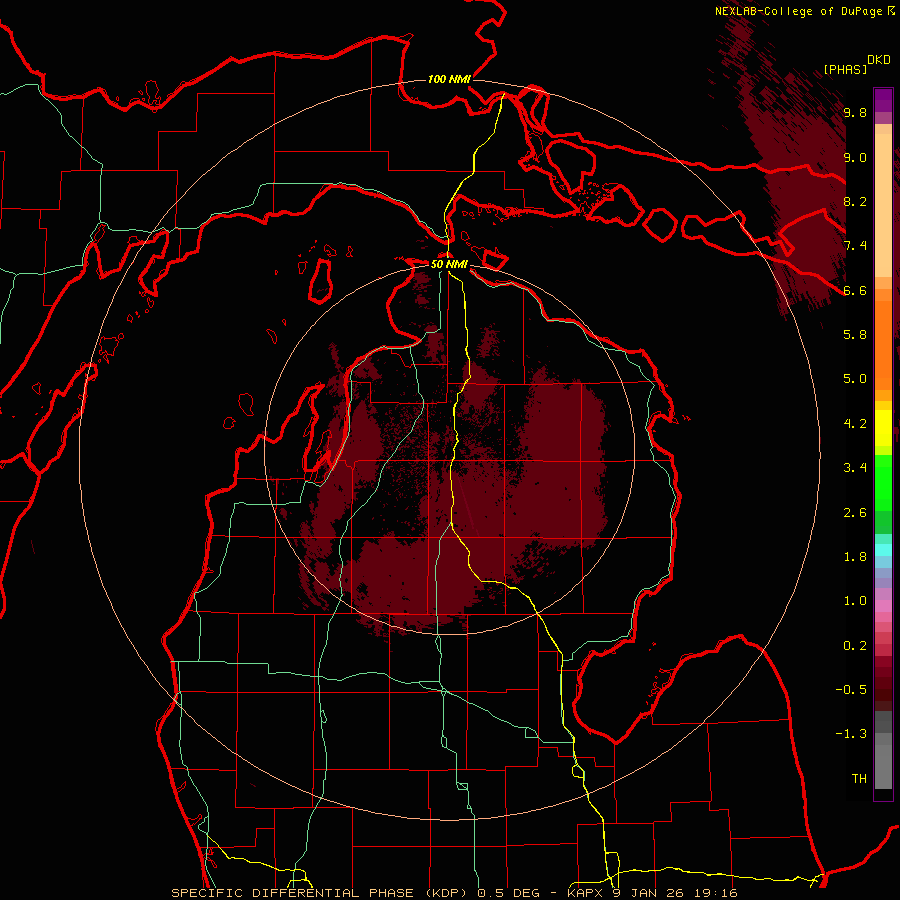This screenshot has width=900, height=900.
Task: Click the 7.4 value on the scale
Action: (855, 246)
